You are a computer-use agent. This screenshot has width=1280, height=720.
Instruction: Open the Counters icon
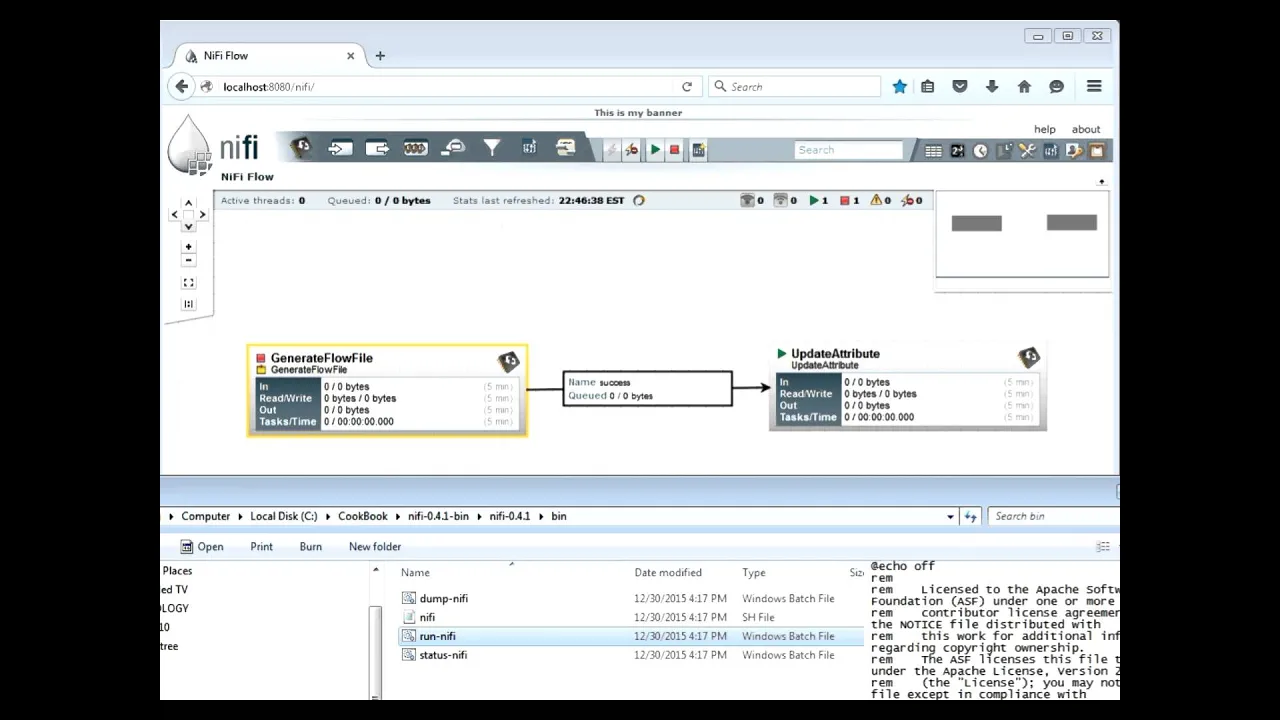[x=957, y=151]
